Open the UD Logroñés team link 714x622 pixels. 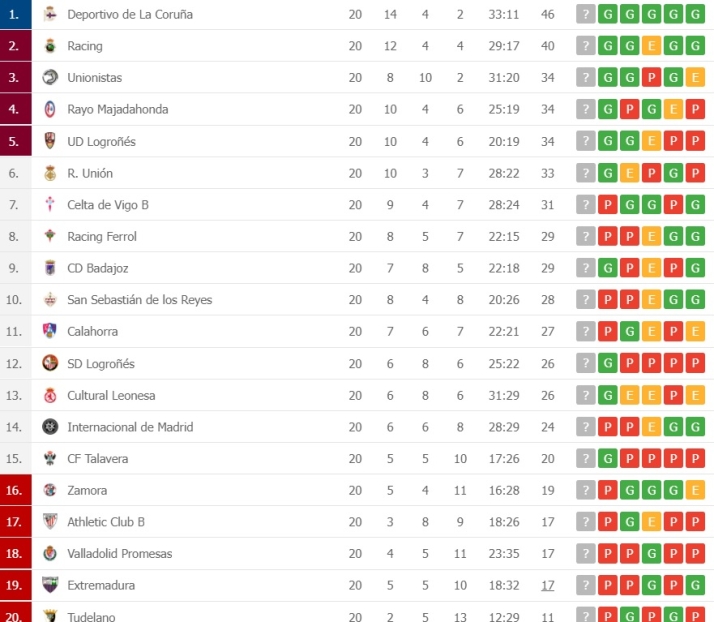pos(101,141)
